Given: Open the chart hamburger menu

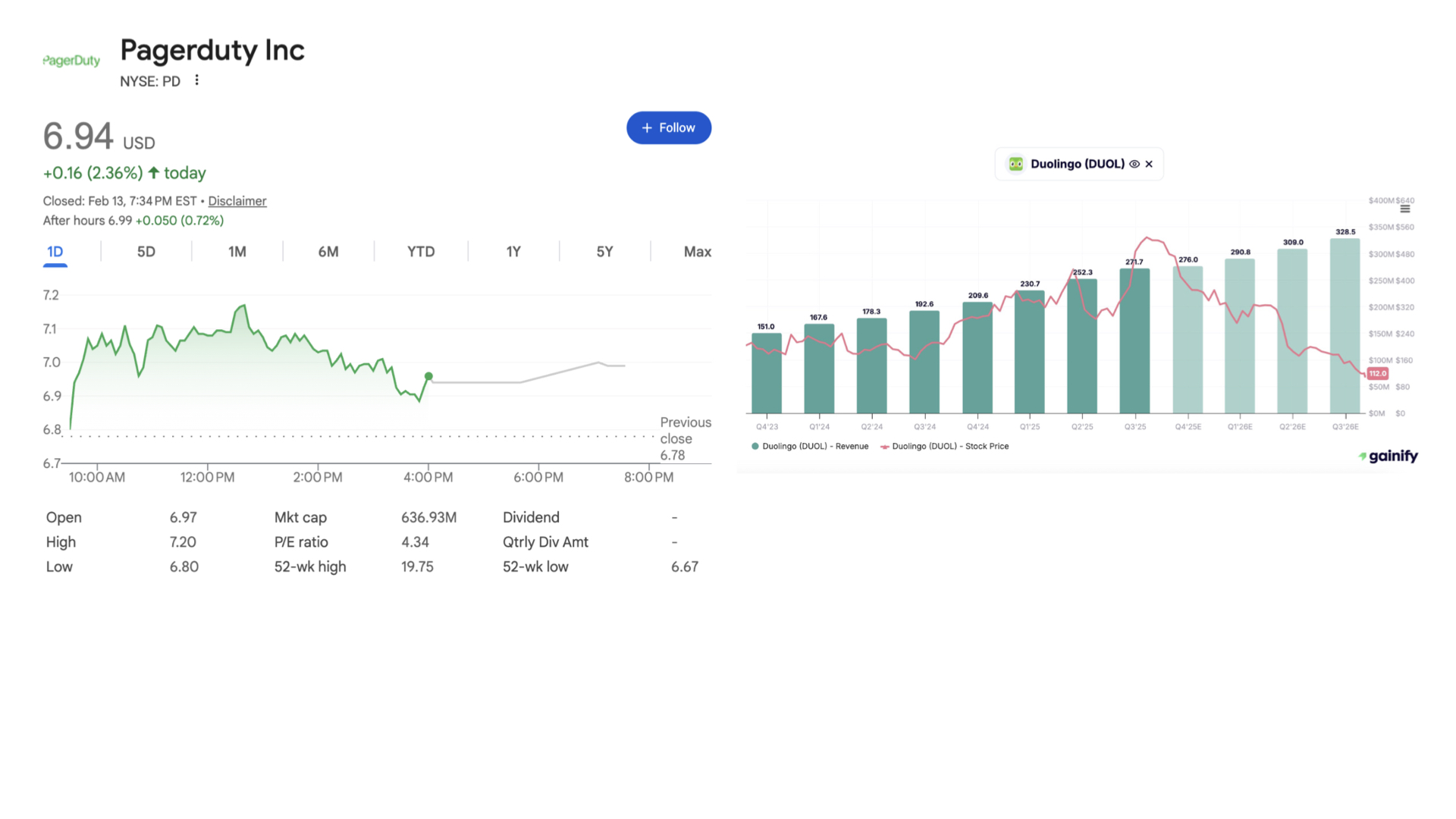Looking at the screenshot, I should pyautogui.click(x=1404, y=209).
